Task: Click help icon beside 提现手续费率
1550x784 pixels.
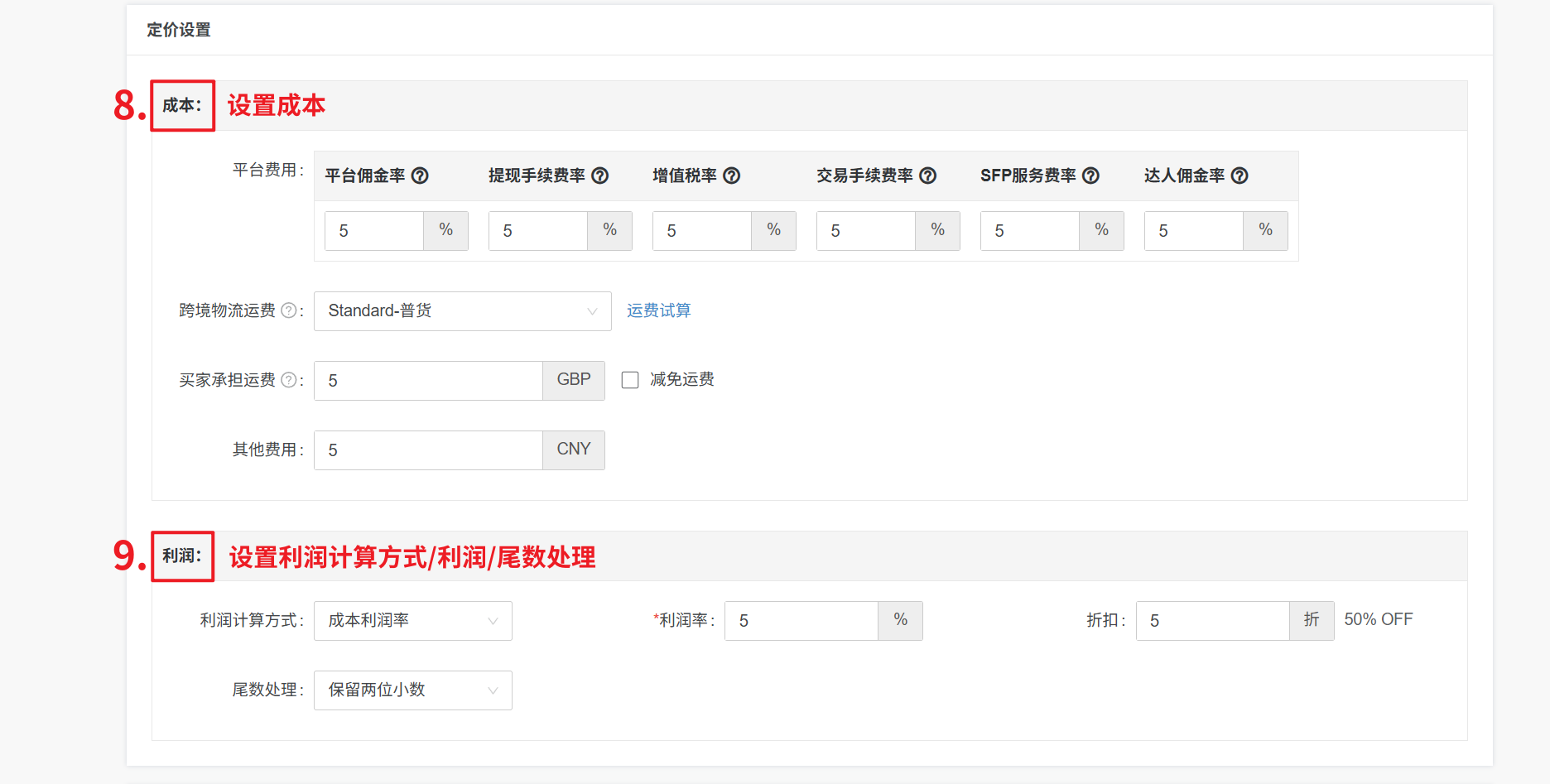Action: click(x=600, y=176)
